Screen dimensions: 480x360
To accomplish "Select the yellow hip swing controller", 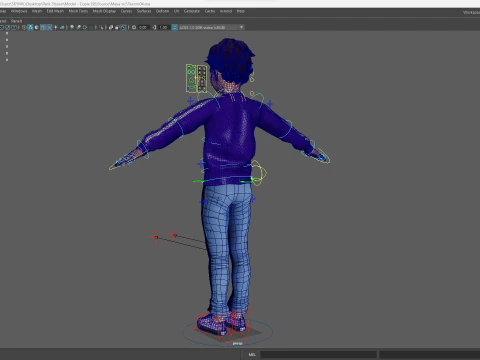I will [x=259, y=173].
